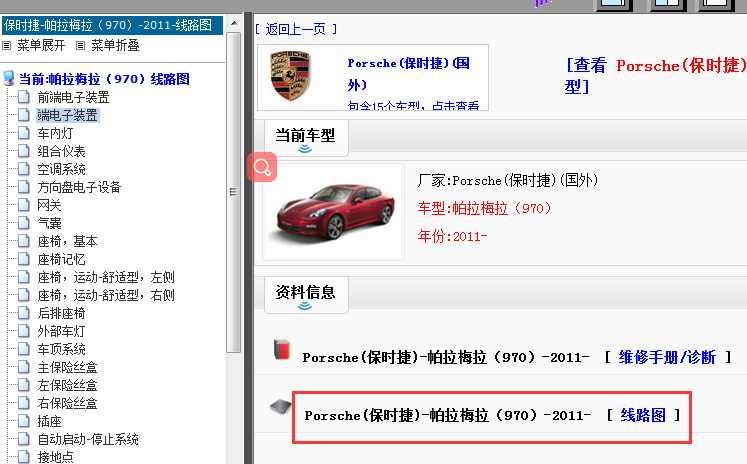Click the 菜单折叠 collapse-all icon

click(81, 46)
